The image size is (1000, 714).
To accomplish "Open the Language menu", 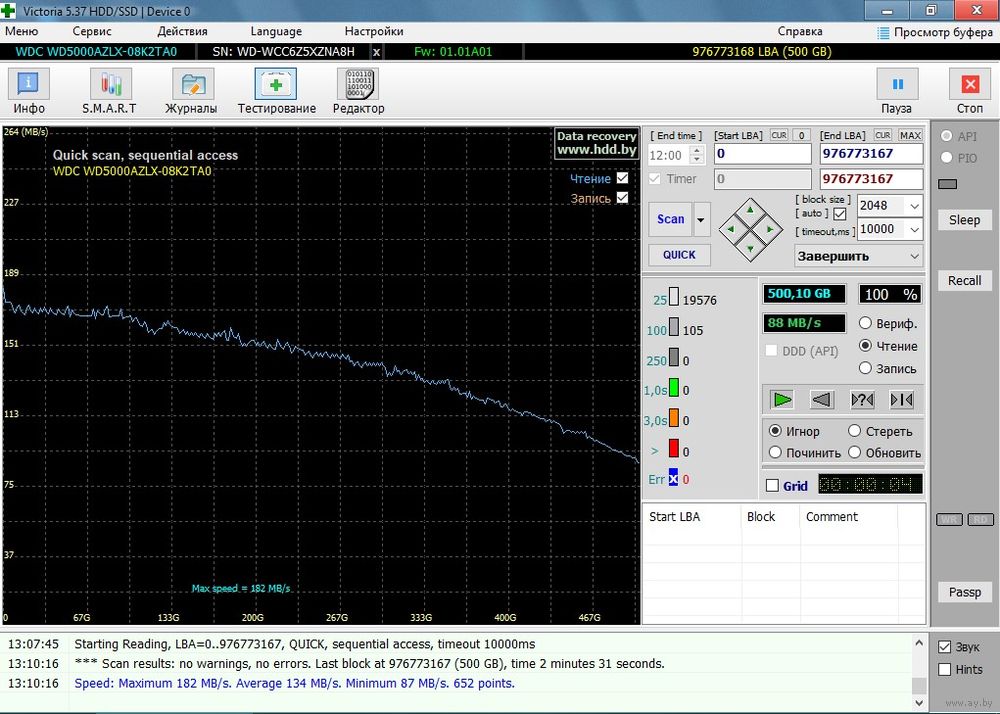I will [x=276, y=31].
